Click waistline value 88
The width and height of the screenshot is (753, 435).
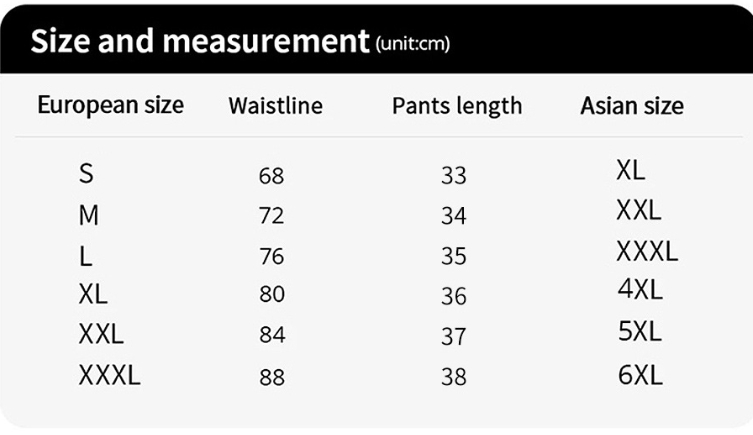(272, 377)
